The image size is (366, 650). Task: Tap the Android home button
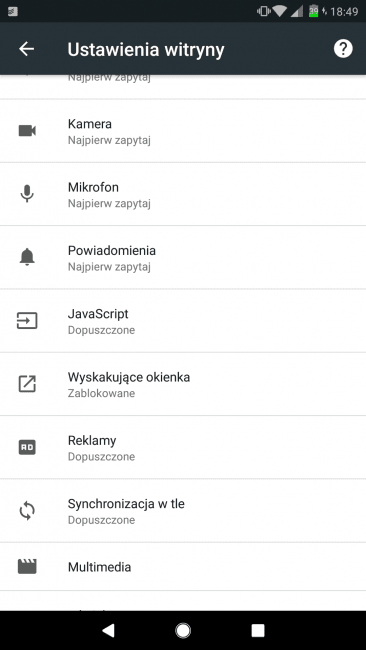[183, 631]
